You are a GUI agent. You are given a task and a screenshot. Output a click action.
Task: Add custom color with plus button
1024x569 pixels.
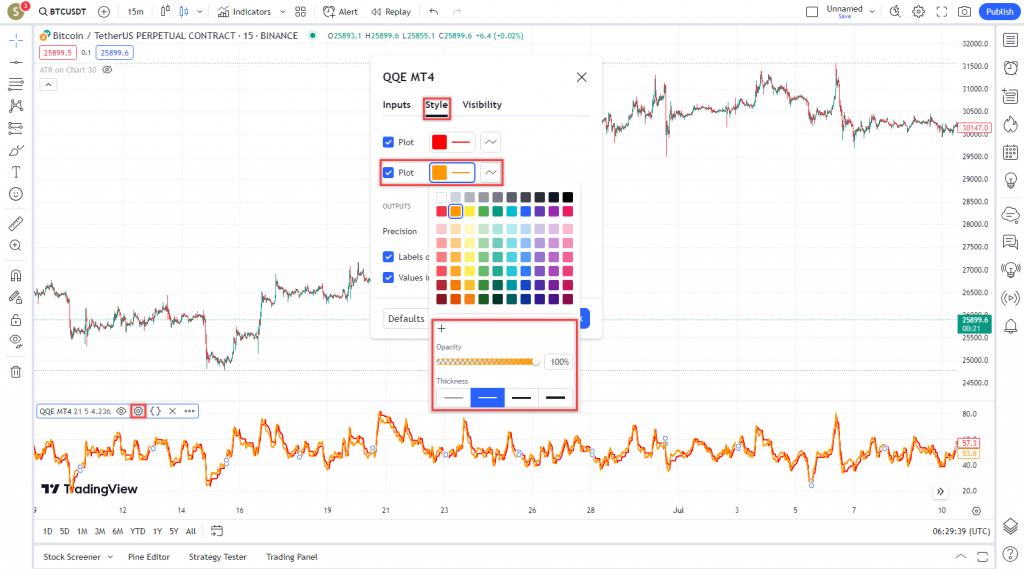click(441, 329)
